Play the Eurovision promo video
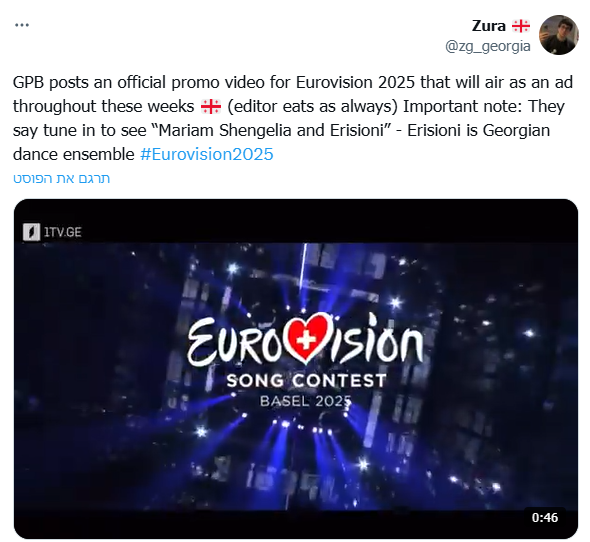 pos(296,369)
